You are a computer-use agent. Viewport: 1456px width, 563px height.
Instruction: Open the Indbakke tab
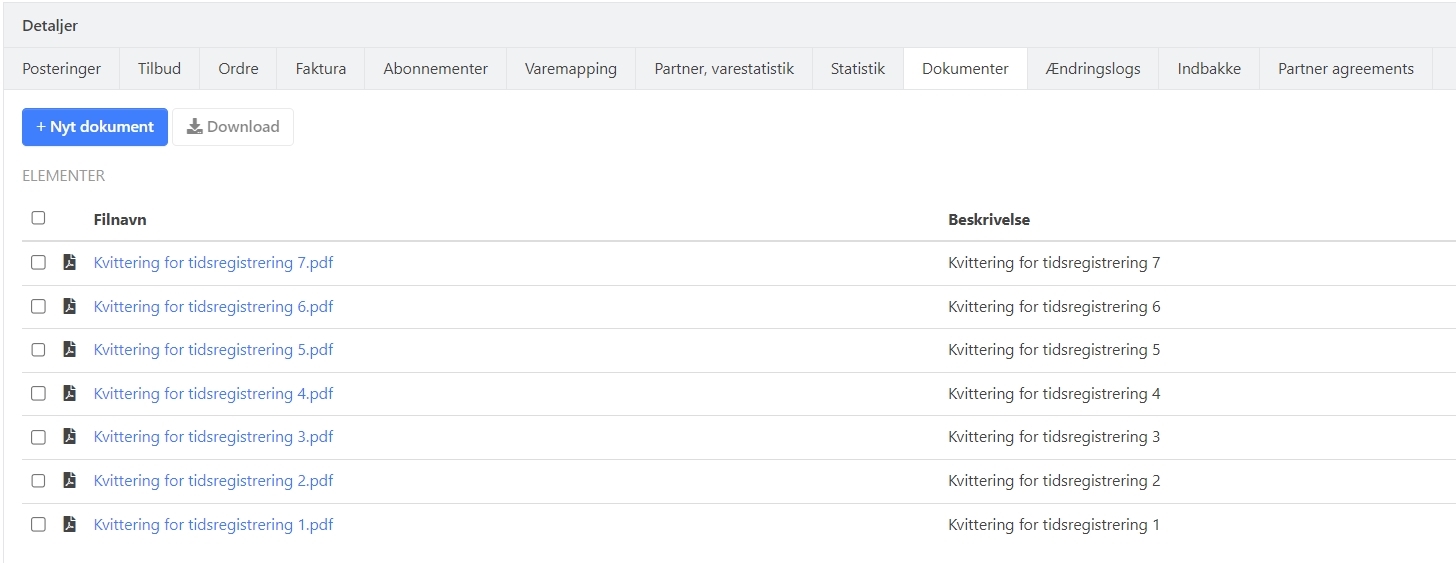[1209, 69]
